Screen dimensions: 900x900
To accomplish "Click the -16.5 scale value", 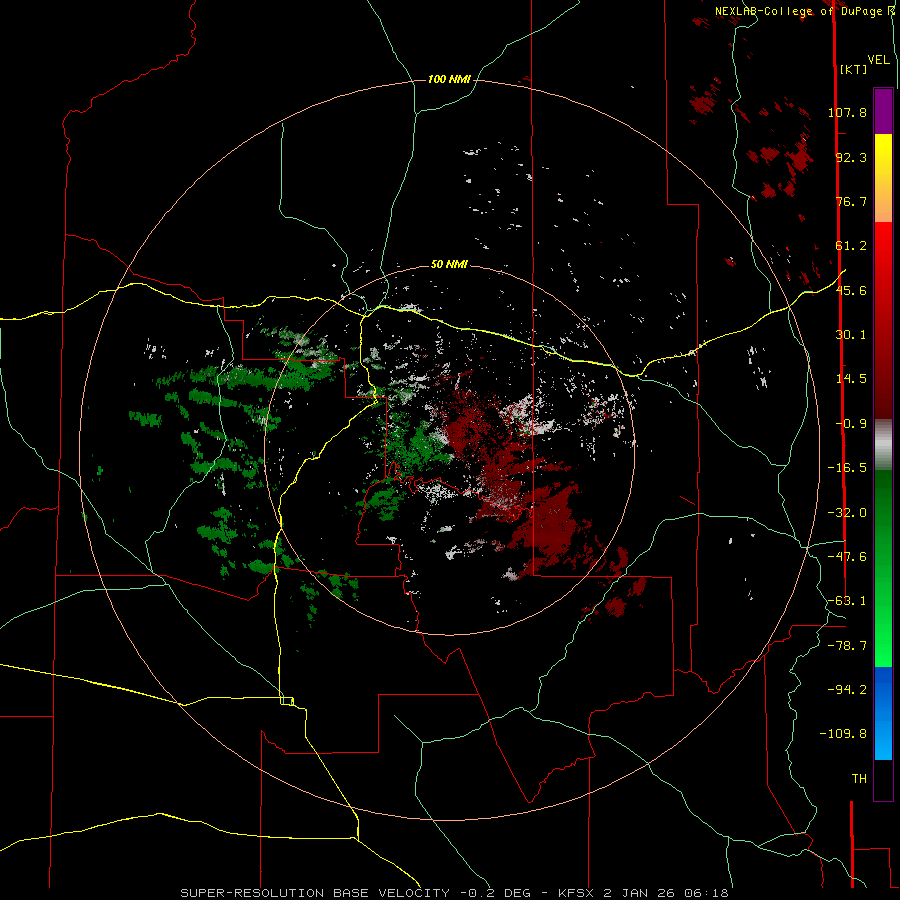I will tap(847, 468).
